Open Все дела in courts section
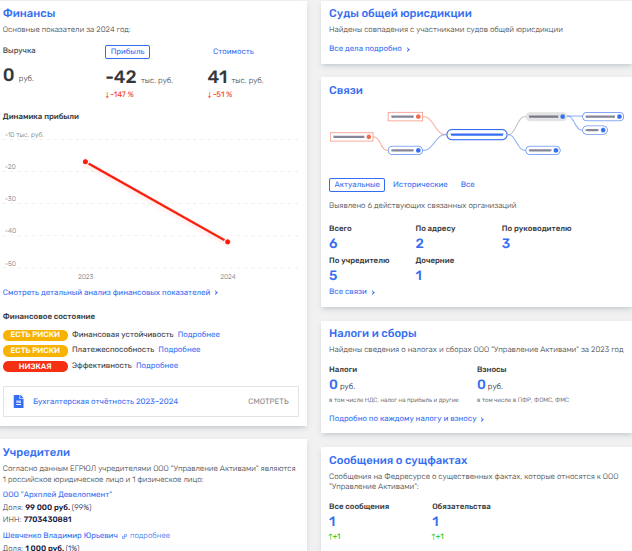Image resolution: width=632 pixels, height=551 pixels. (x=369, y=48)
